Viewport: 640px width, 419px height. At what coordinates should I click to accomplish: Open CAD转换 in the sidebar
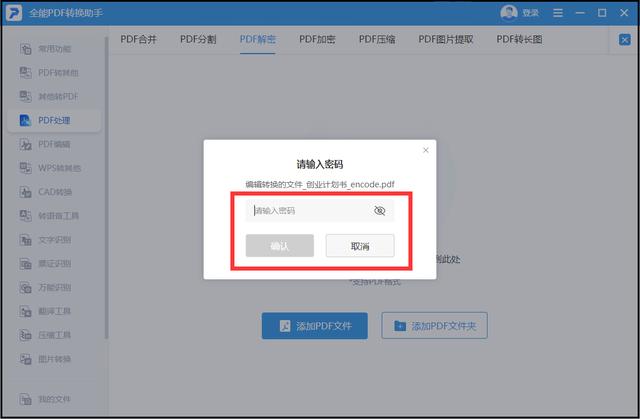click(x=54, y=192)
